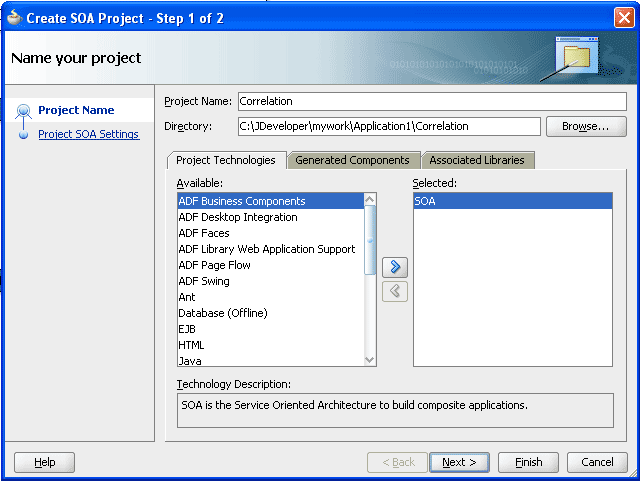Click scroll up arrow of Available list
This screenshot has height=481, width=640.
370,199
